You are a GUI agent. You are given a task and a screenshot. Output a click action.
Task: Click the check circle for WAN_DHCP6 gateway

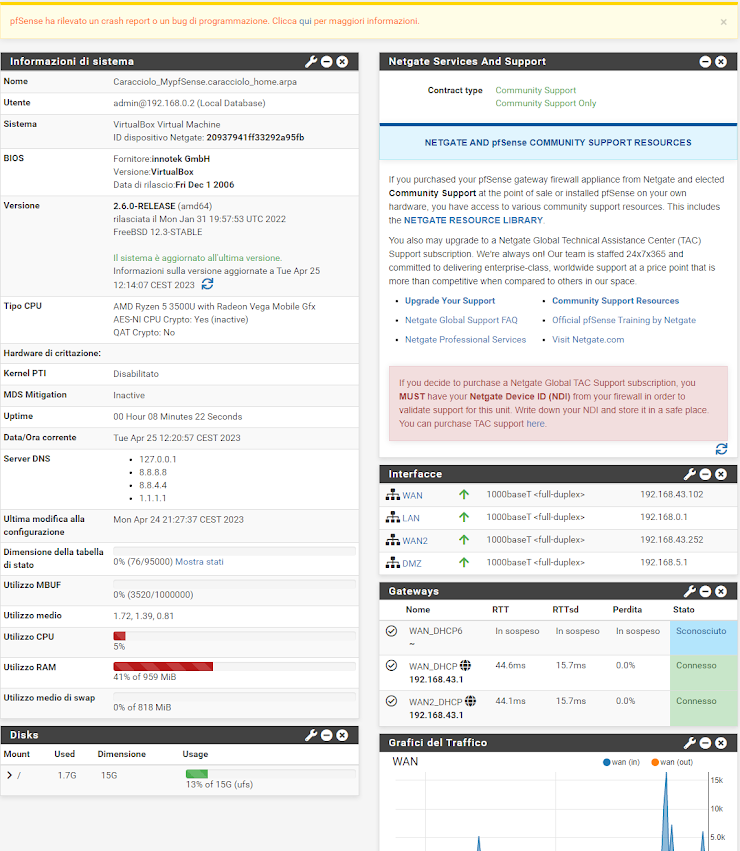(391, 631)
